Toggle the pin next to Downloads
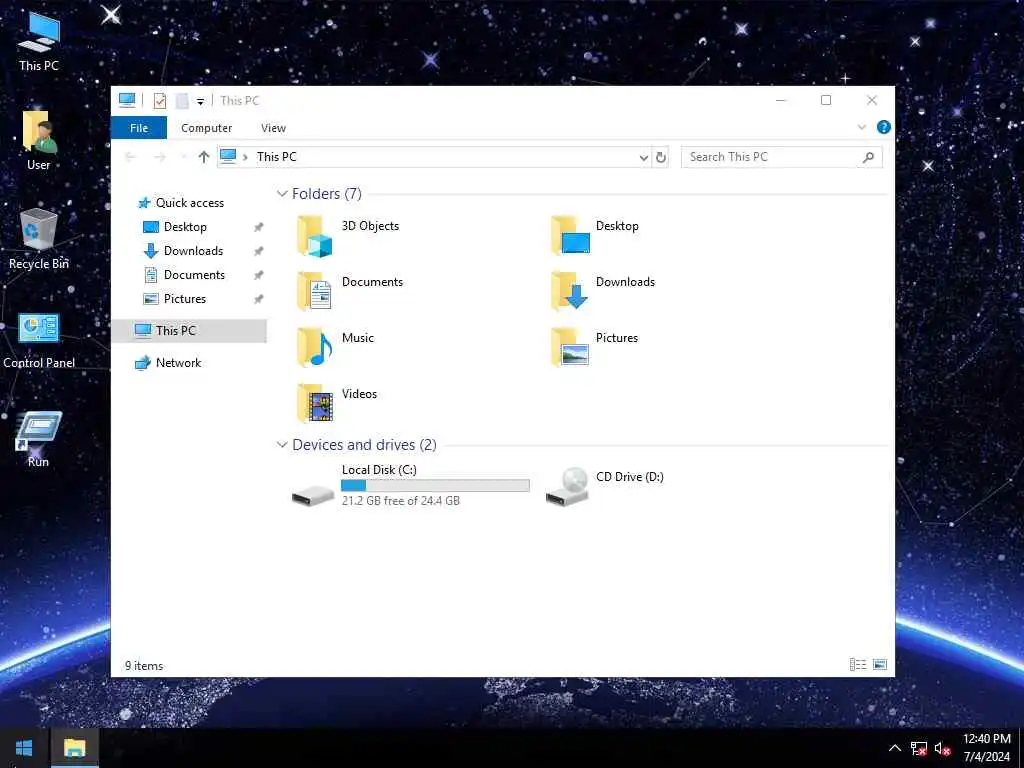This screenshot has height=768, width=1024. [x=259, y=251]
